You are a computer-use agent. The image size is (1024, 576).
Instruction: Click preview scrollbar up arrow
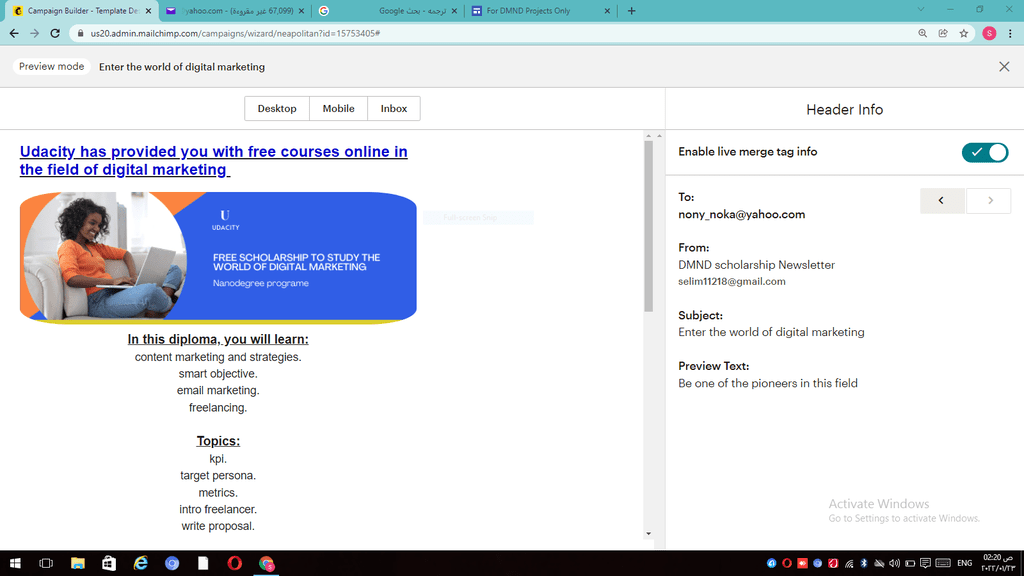click(648, 136)
